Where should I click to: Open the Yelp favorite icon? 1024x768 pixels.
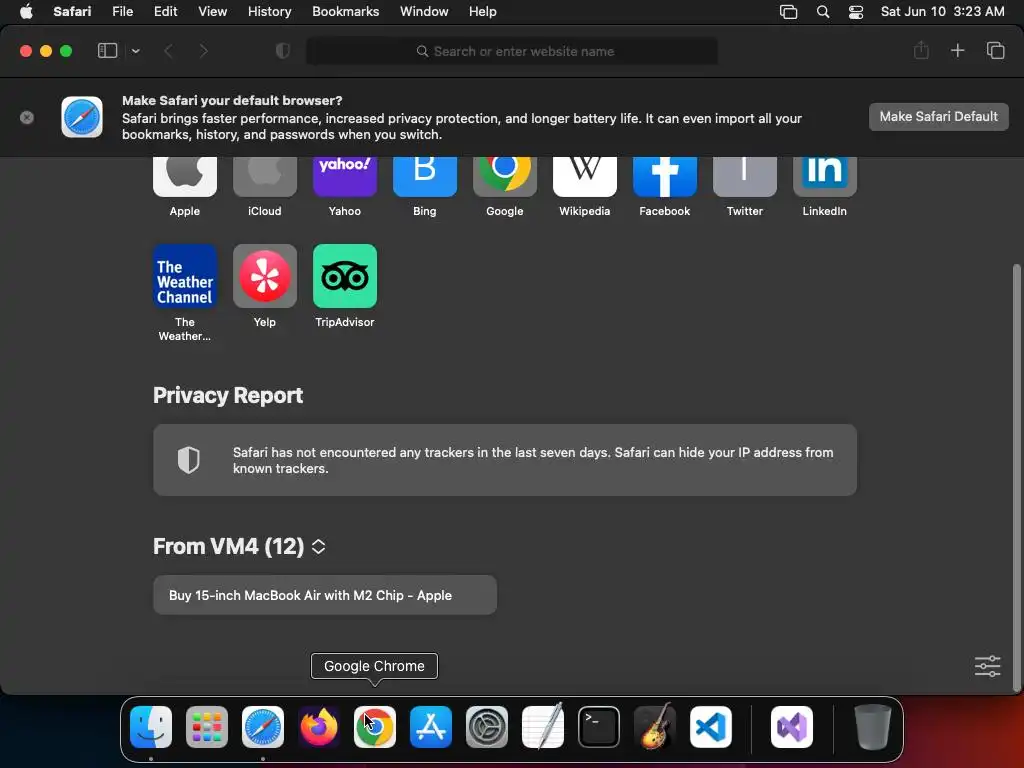coord(264,276)
